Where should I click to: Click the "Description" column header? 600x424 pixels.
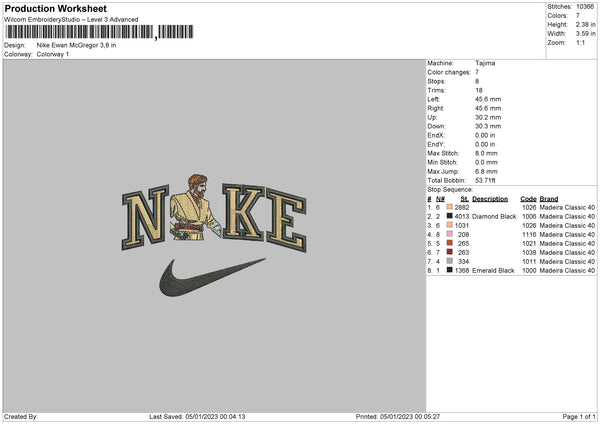pyautogui.click(x=490, y=199)
